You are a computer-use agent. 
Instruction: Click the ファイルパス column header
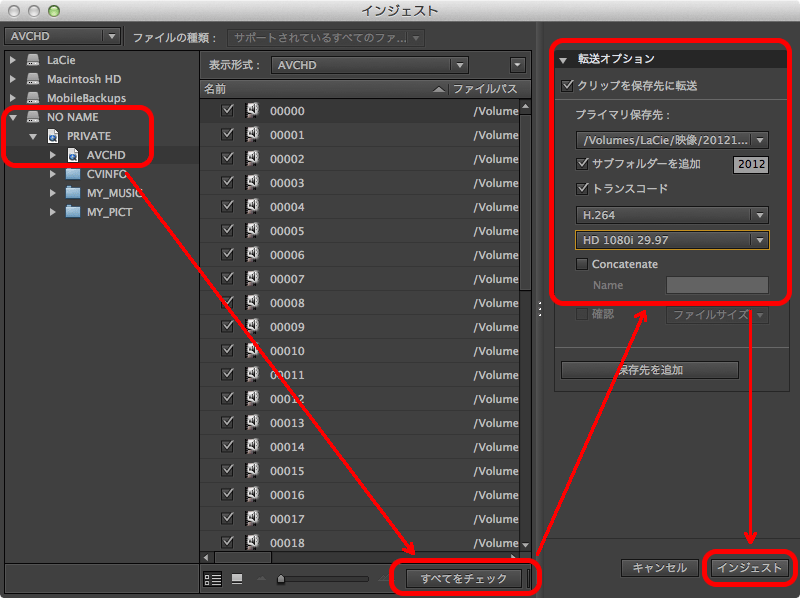[x=484, y=89]
